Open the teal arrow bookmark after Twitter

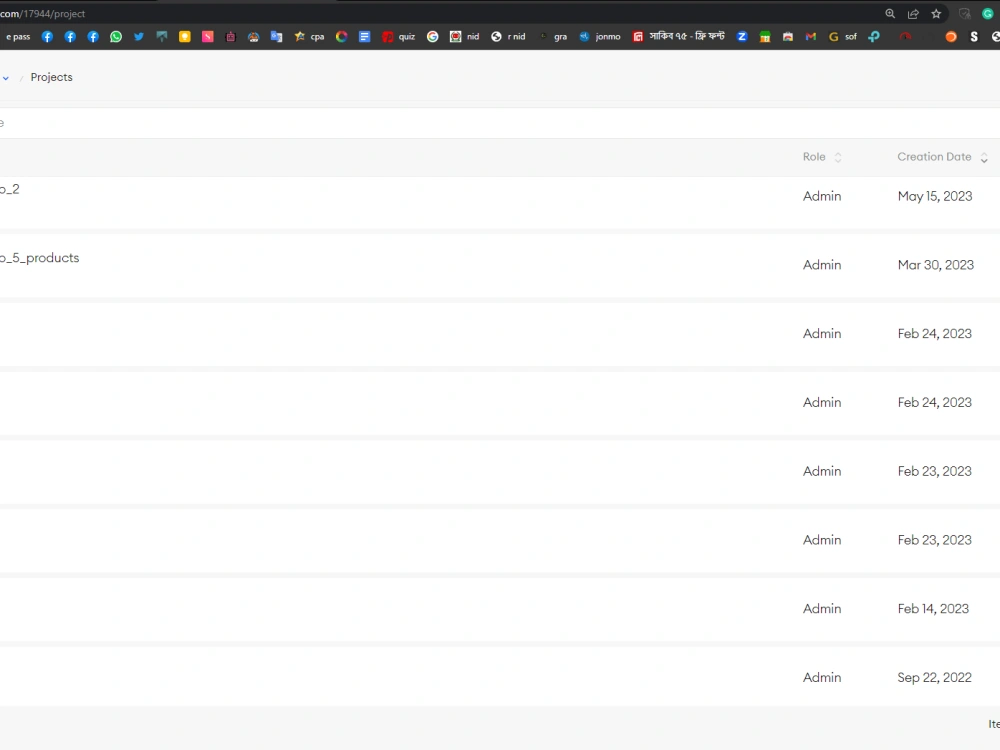click(x=161, y=36)
